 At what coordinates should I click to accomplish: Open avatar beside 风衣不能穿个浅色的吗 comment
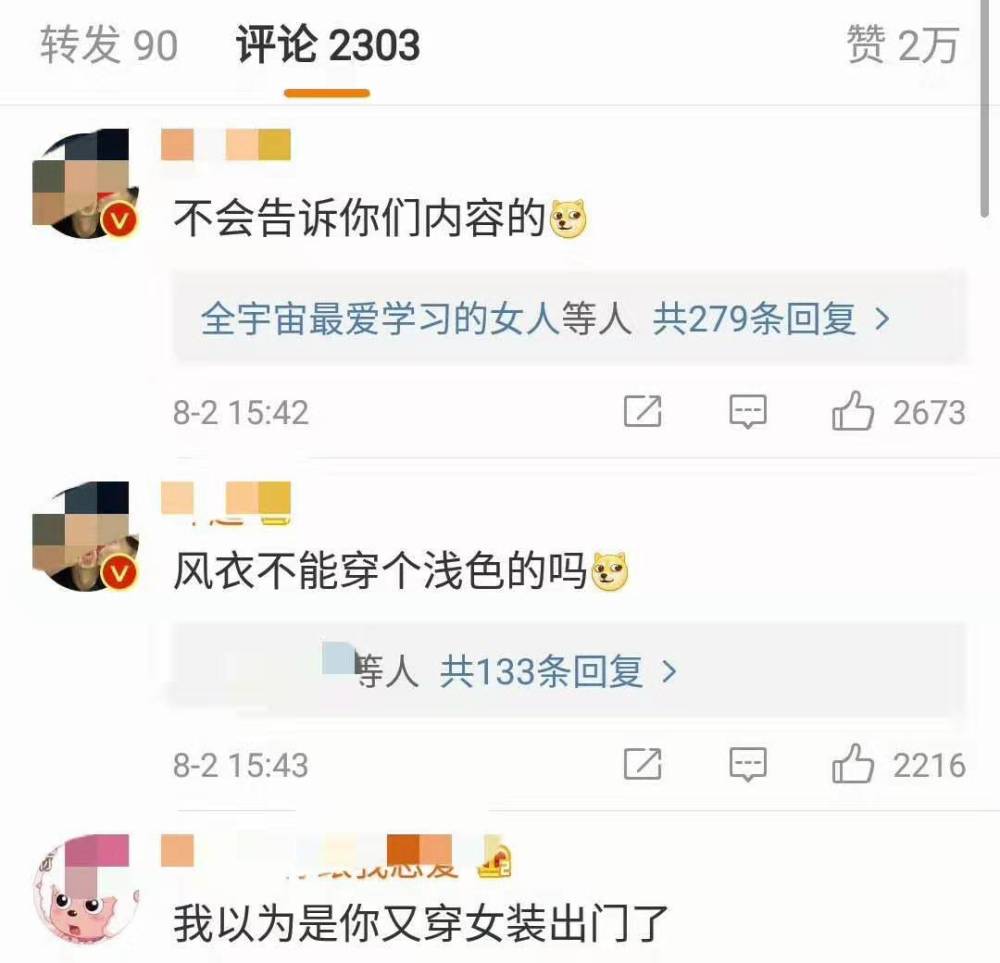pos(86,536)
